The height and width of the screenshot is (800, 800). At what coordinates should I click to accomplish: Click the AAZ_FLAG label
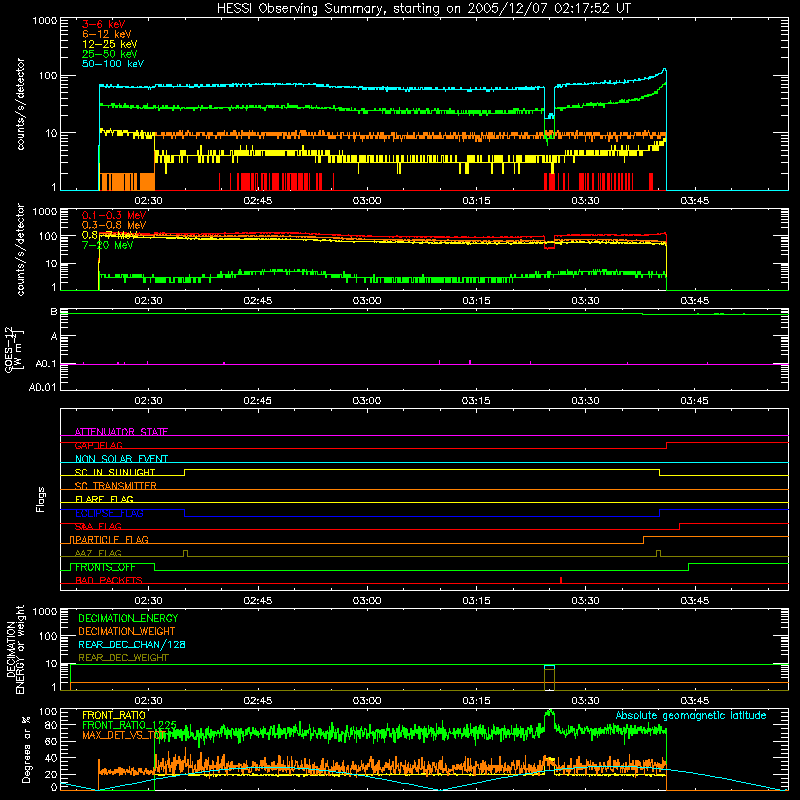point(98,553)
